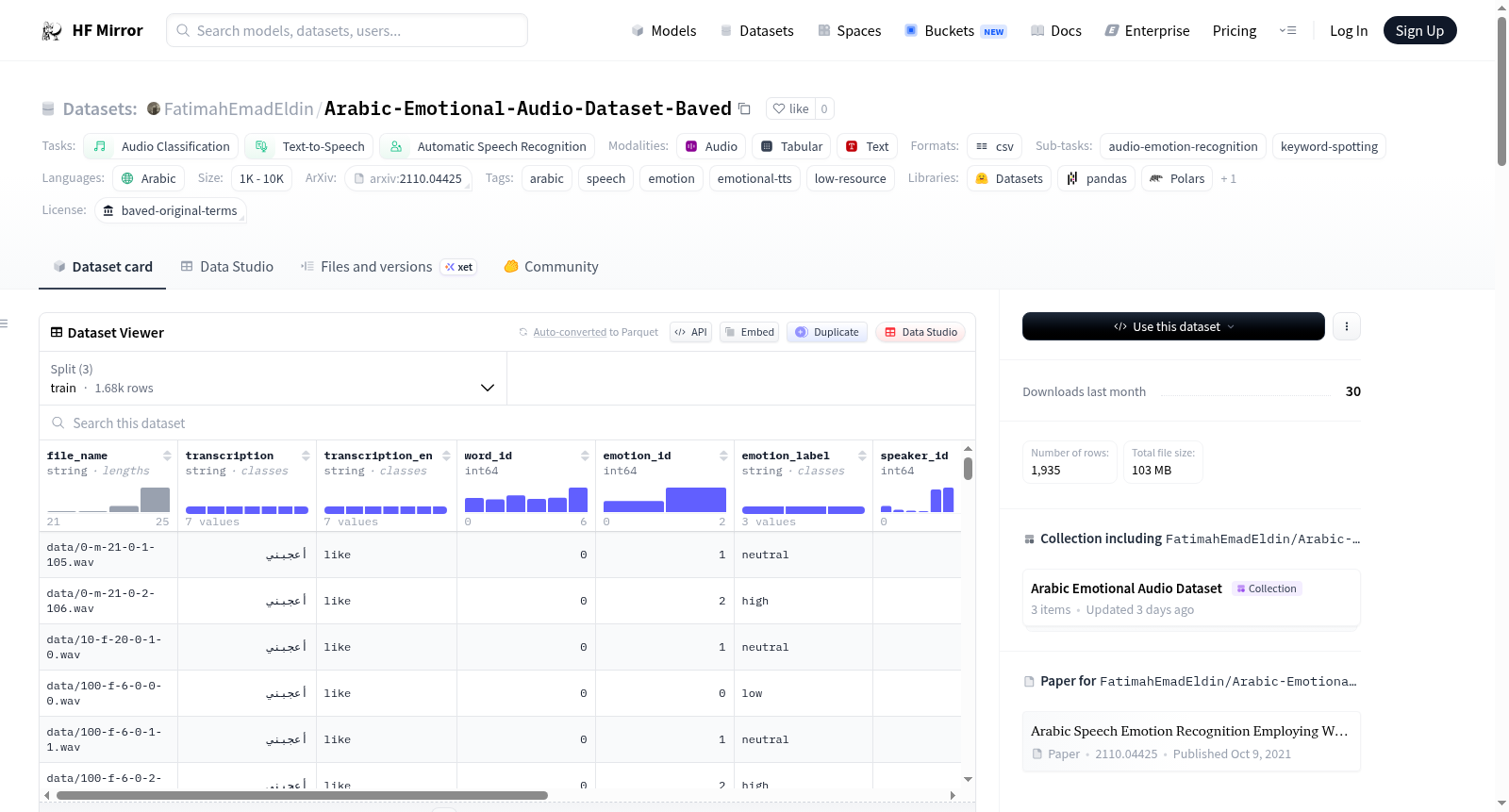Click the Log In link
Image resolution: width=1509 pixels, height=812 pixels.
pyautogui.click(x=1349, y=31)
